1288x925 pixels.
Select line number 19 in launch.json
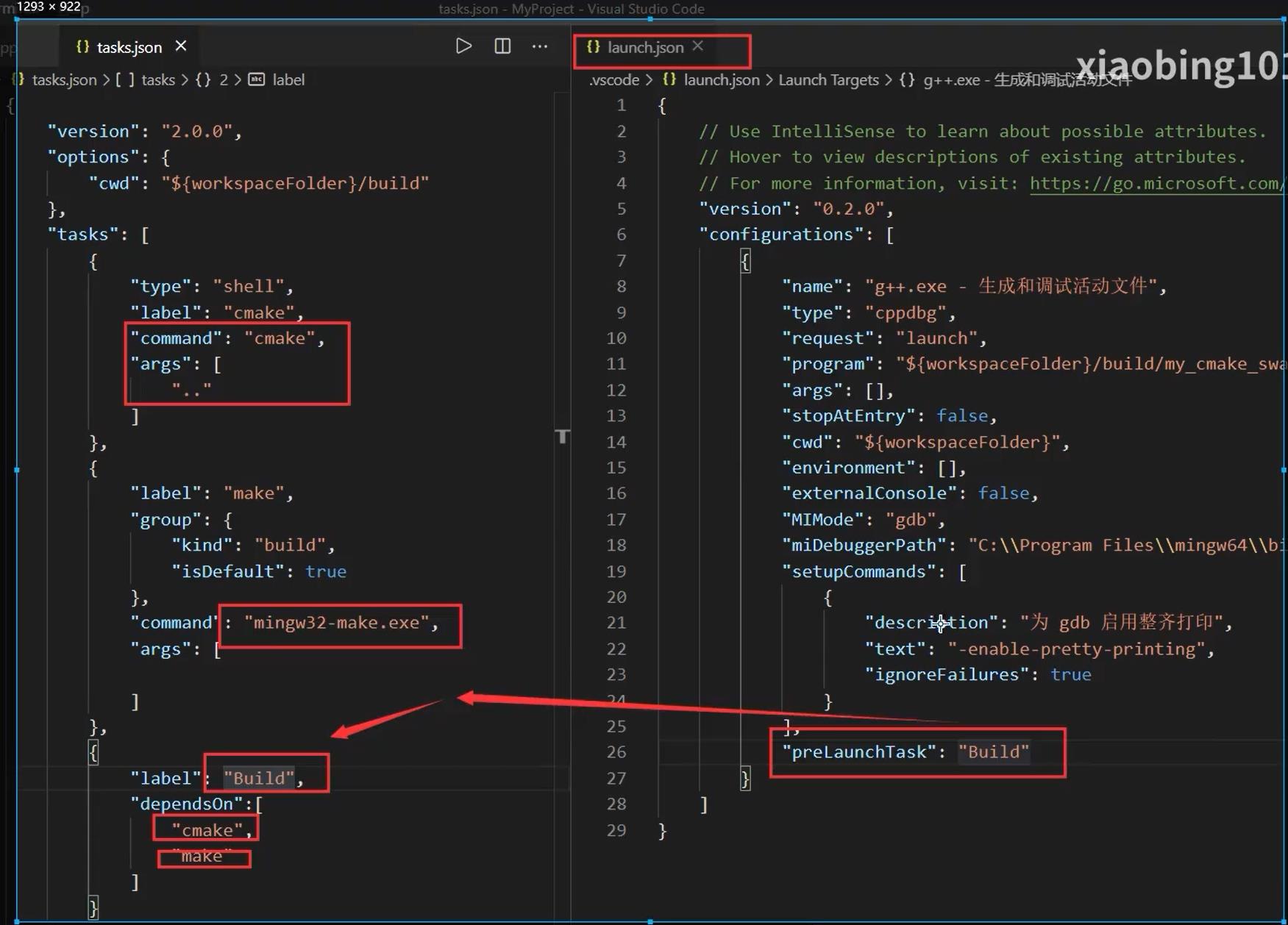[x=616, y=571]
